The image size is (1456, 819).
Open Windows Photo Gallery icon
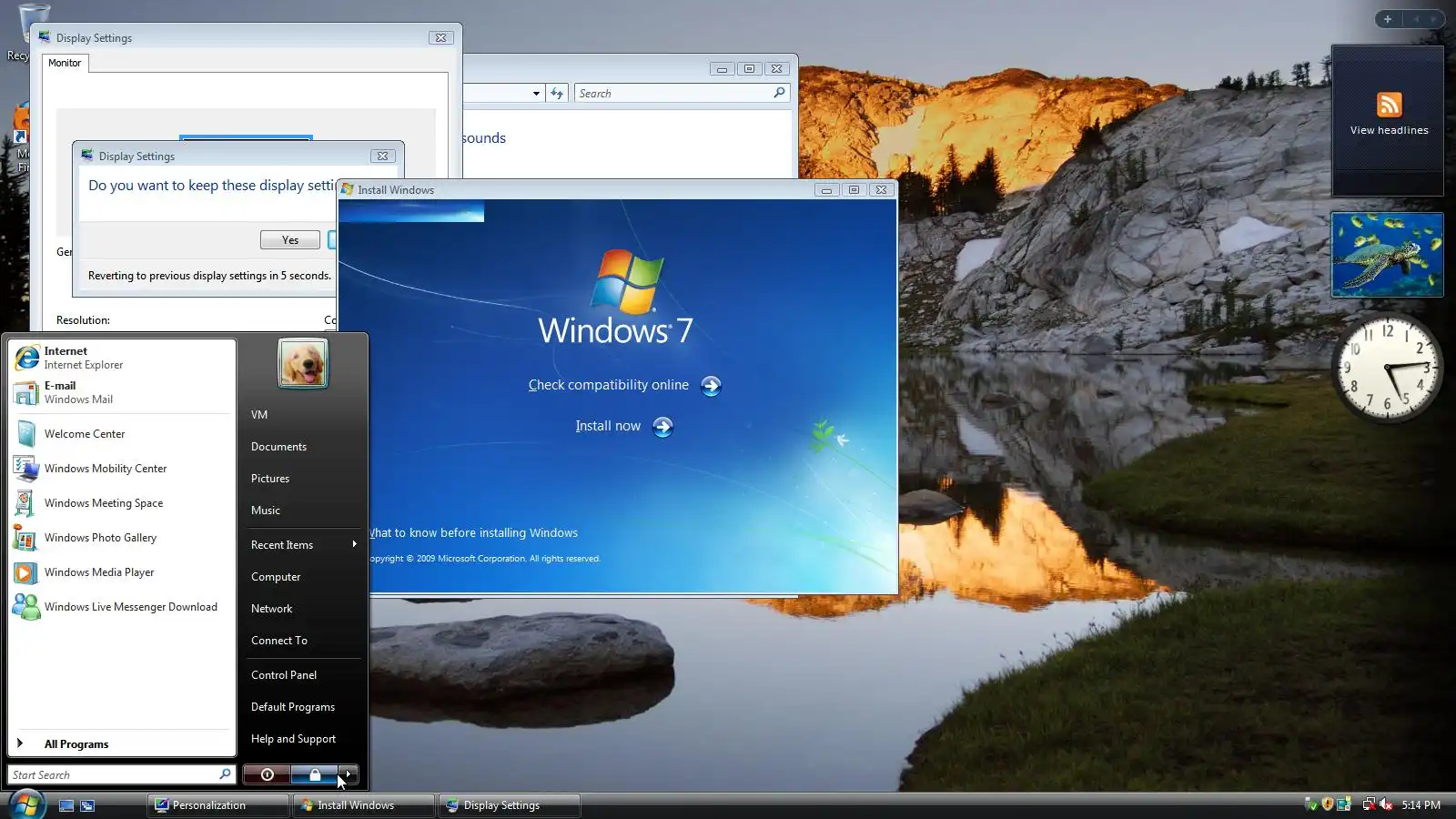[x=26, y=538]
